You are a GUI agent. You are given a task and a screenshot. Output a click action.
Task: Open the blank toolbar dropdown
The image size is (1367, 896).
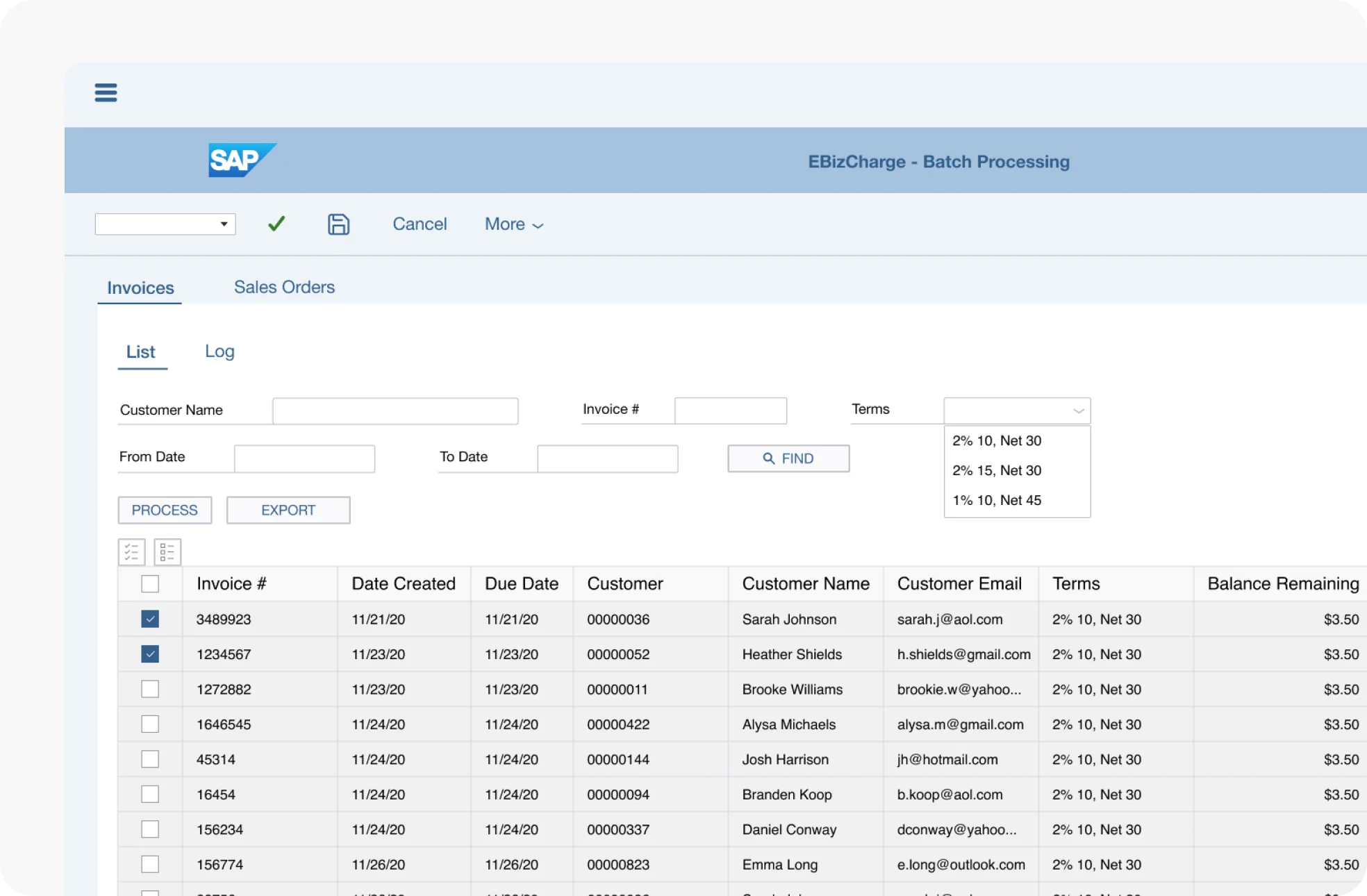pyautogui.click(x=165, y=224)
